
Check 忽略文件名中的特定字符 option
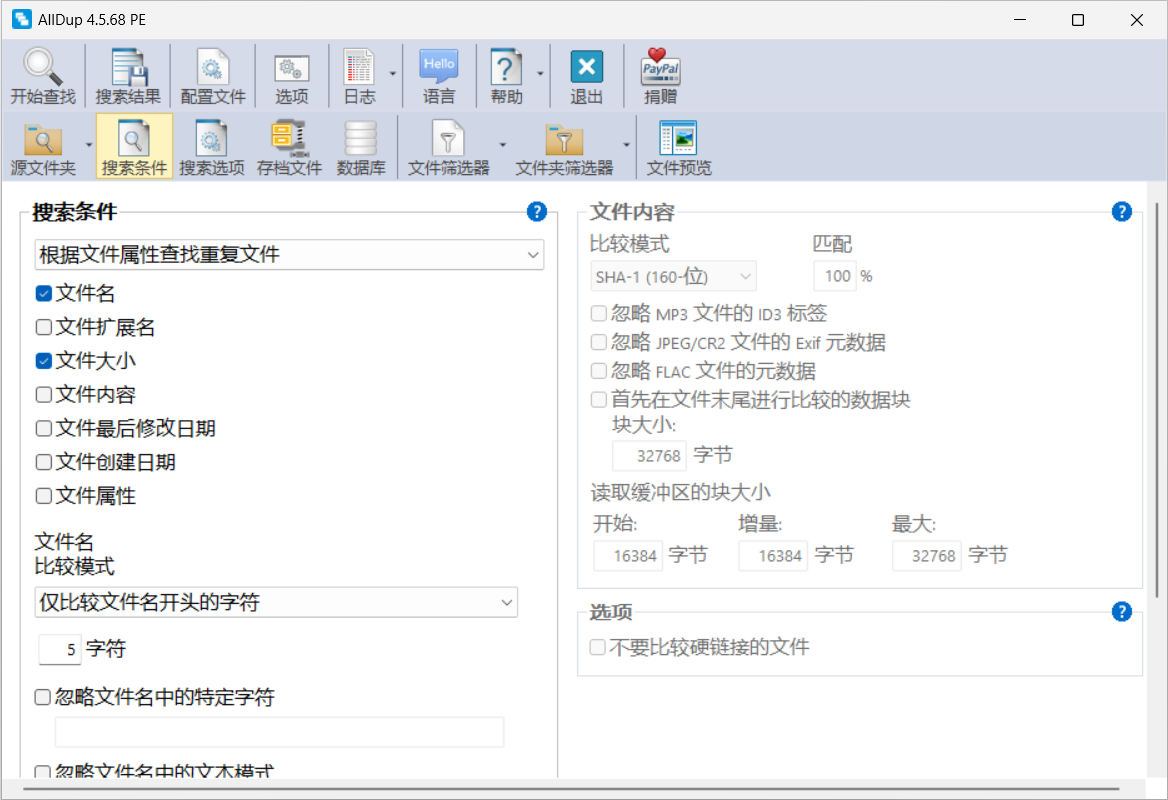coord(44,698)
